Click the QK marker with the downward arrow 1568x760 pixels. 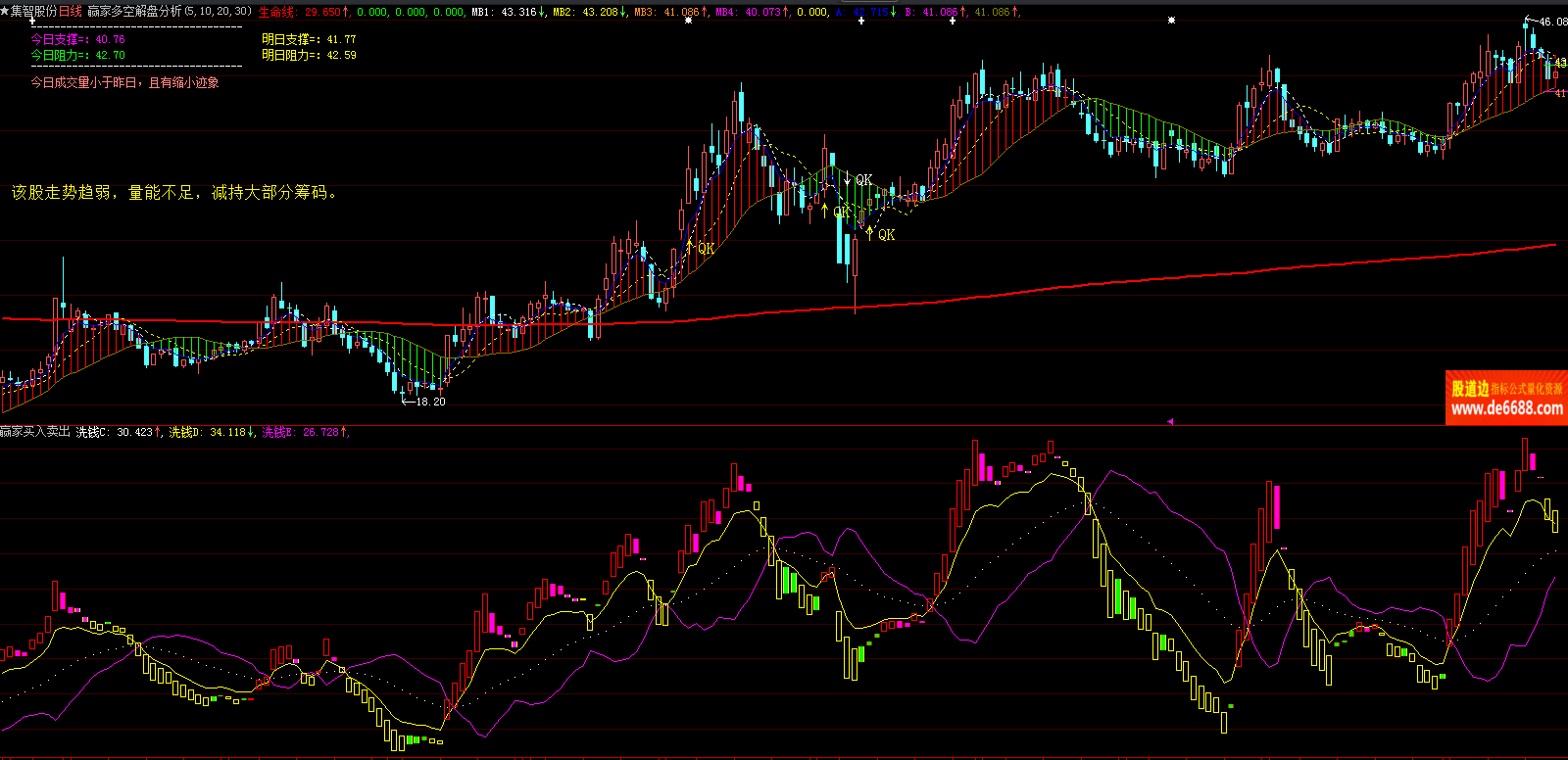pyautogui.click(x=857, y=180)
